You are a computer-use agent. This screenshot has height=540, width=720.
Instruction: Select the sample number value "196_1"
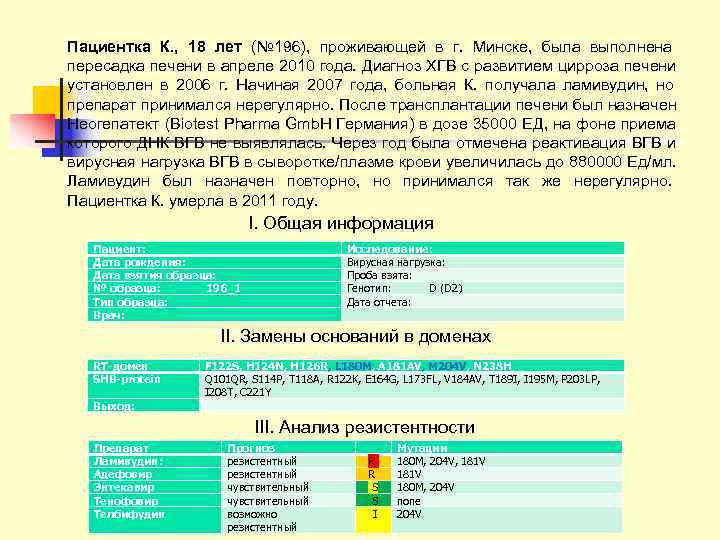click(223, 288)
